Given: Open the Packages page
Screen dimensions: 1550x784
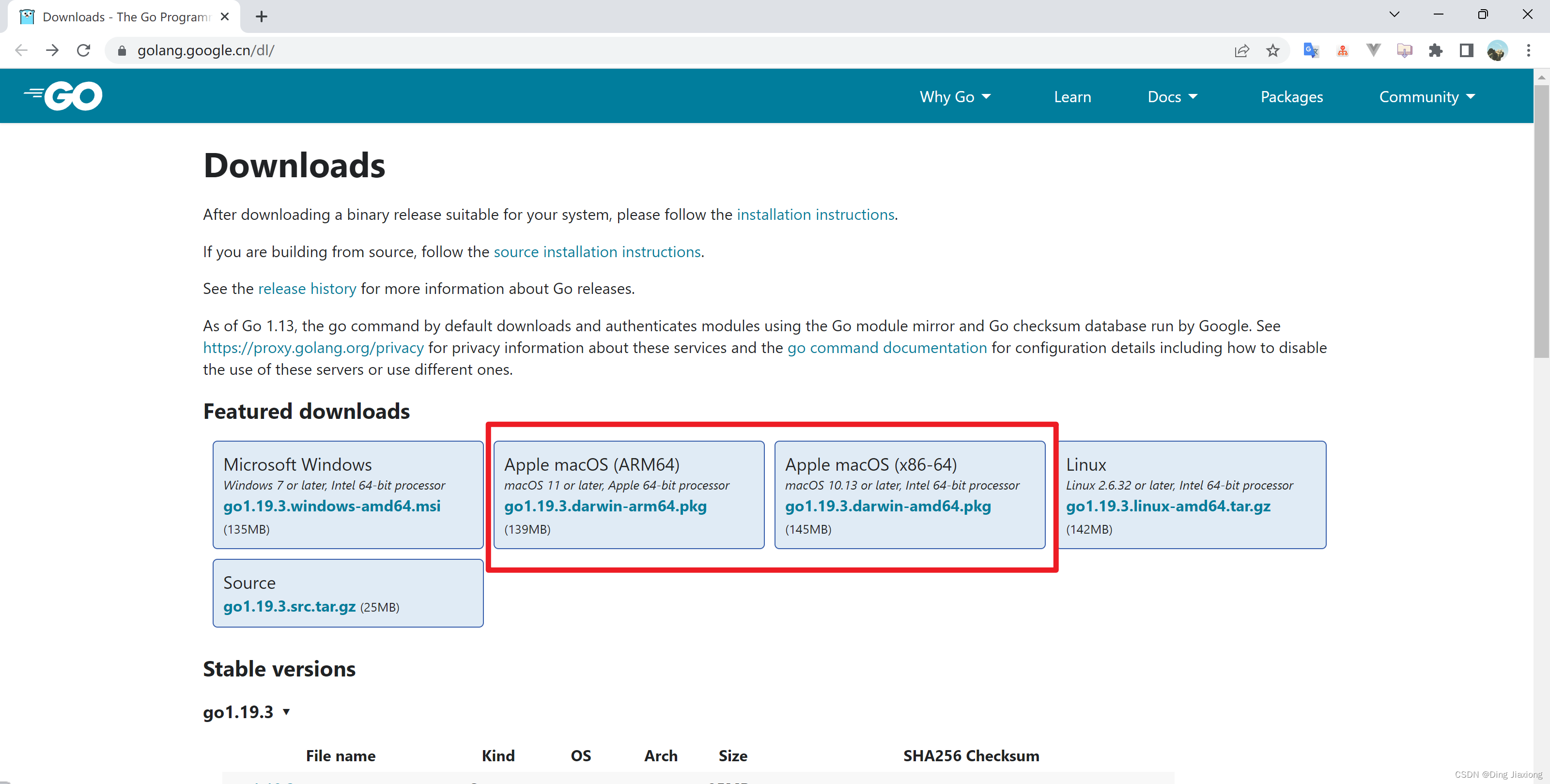Looking at the screenshot, I should tap(1291, 97).
